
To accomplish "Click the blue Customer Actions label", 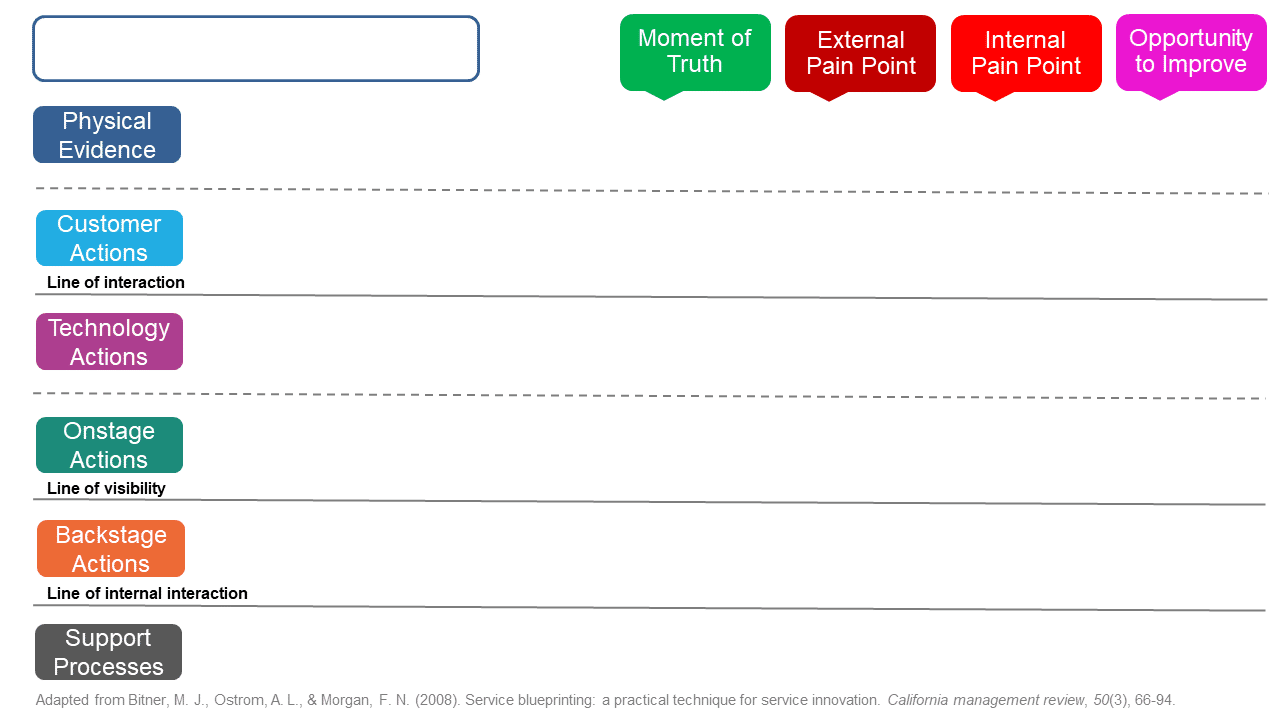I will coord(109,238).
